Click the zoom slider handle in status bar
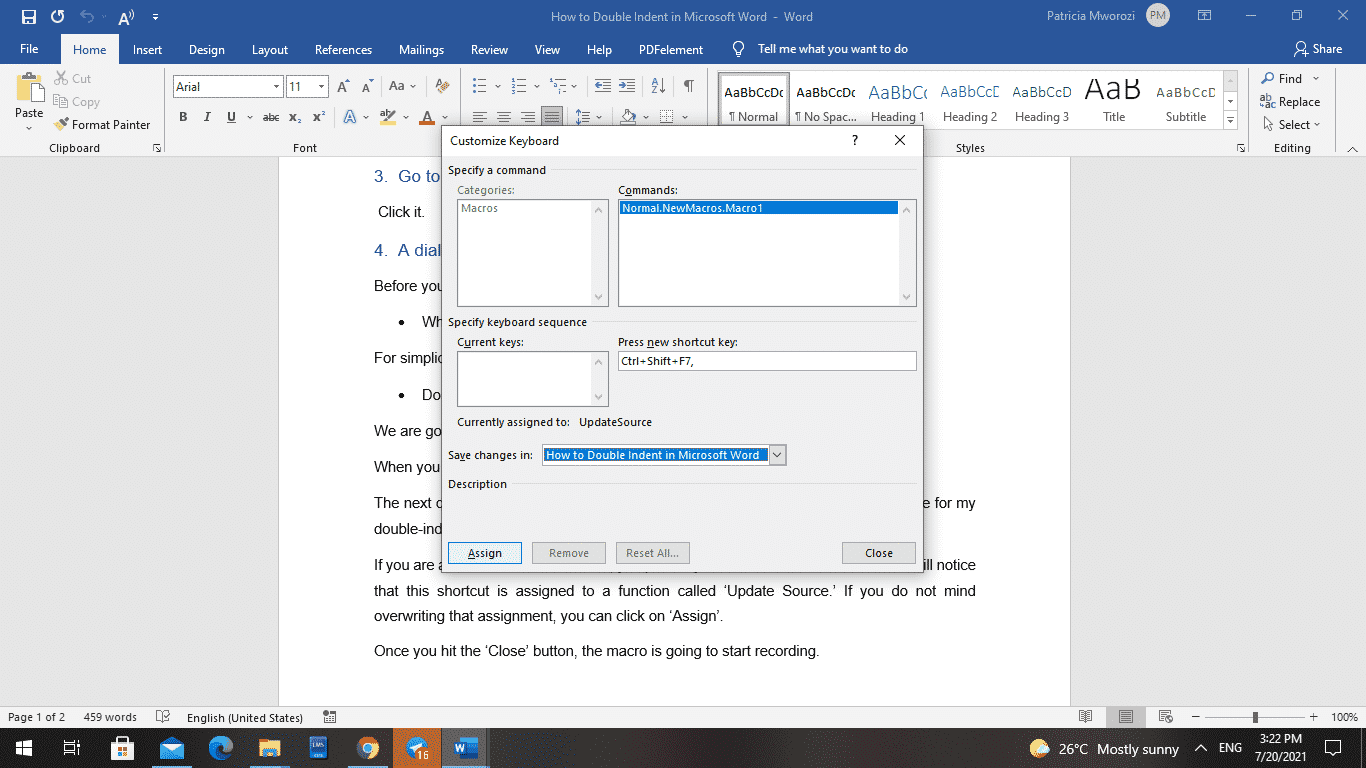The image size is (1366, 768). coord(1255,717)
